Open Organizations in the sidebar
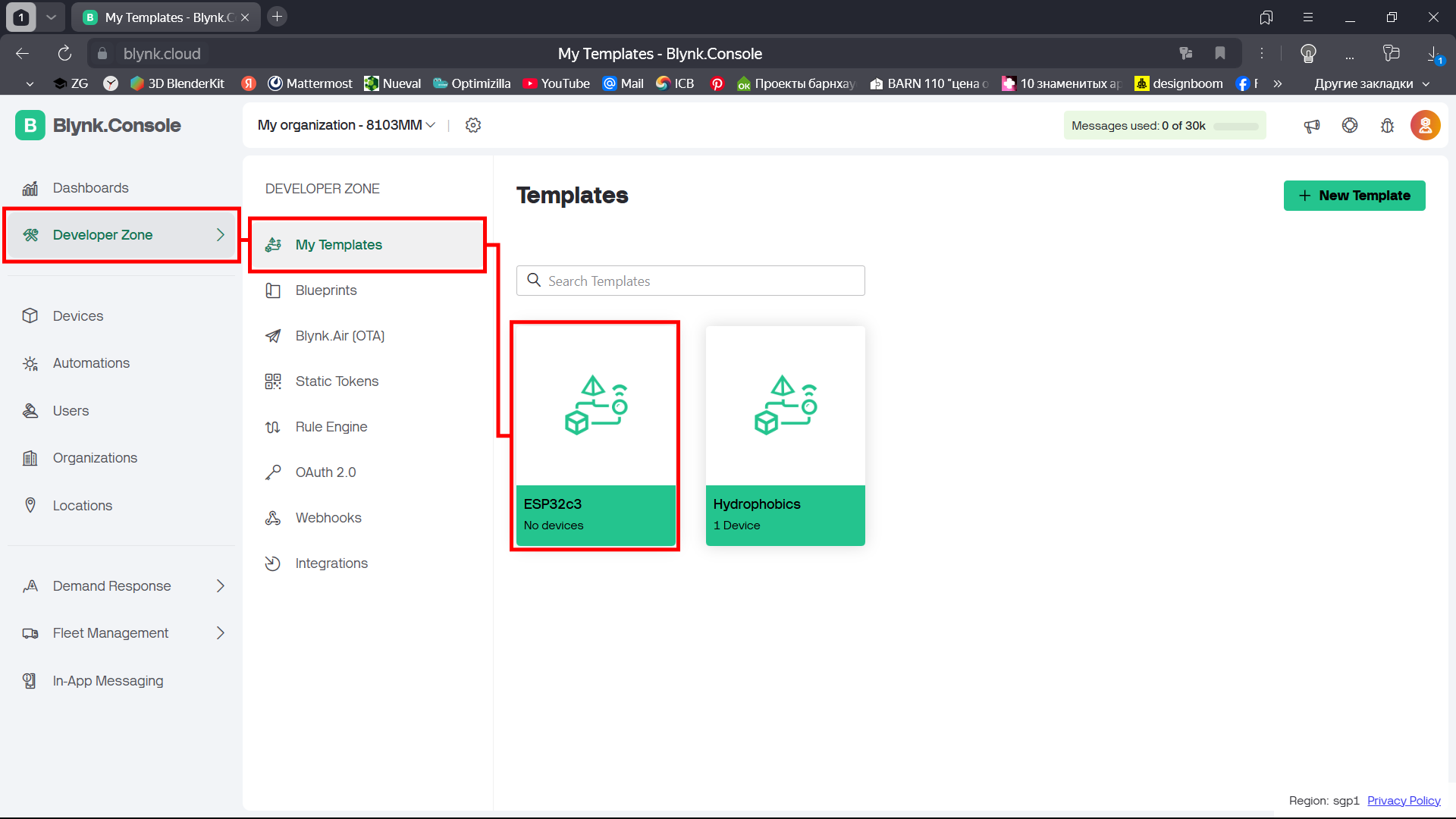Image resolution: width=1456 pixels, height=819 pixels. click(95, 458)
